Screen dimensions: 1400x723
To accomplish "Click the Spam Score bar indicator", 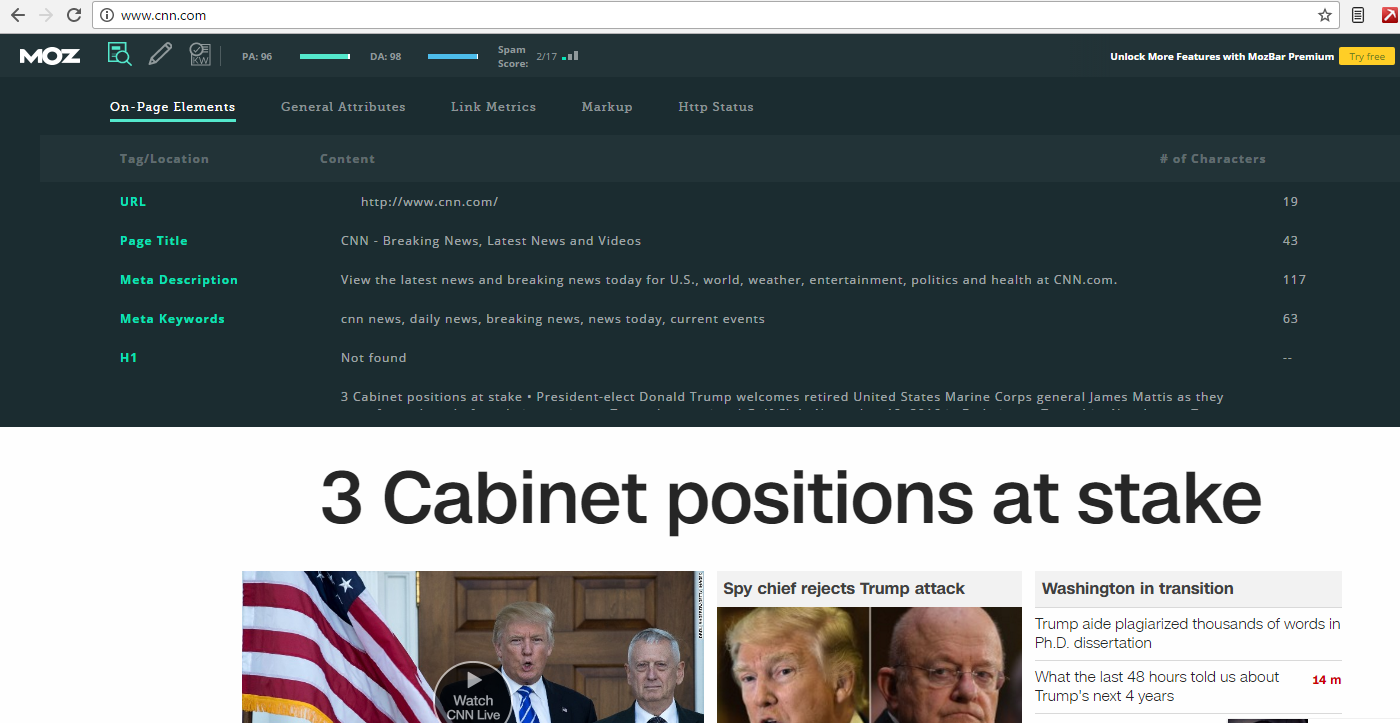I will [x=570, y=56].
